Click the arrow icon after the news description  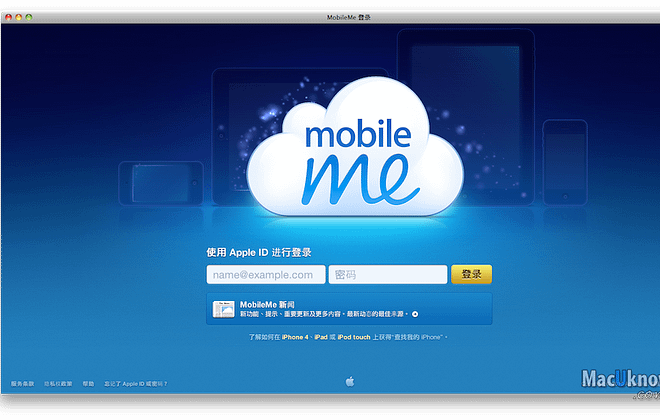pyautogui.click(x=415, y=313)
